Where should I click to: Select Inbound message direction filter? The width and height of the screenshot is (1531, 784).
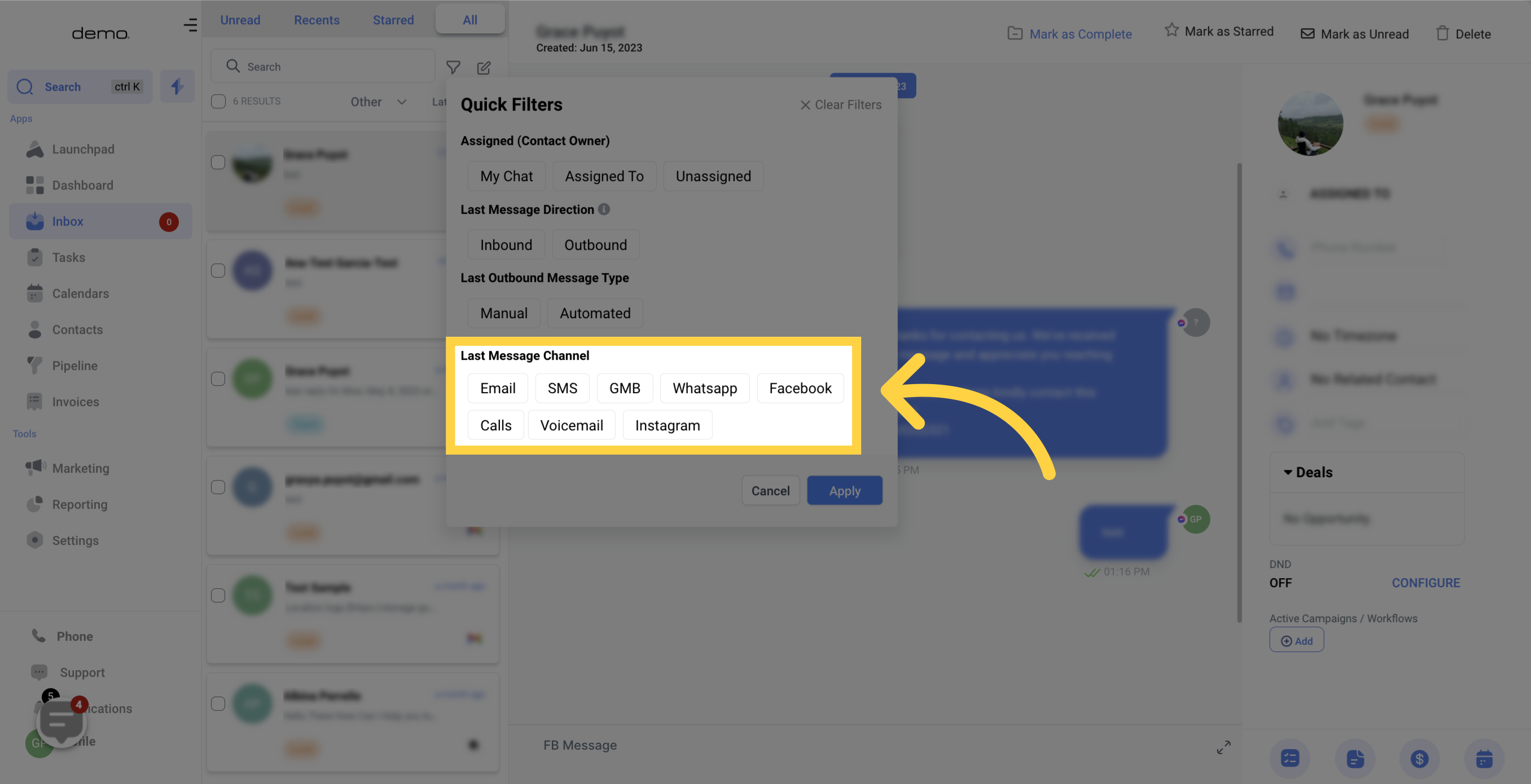tap(506, 244)
